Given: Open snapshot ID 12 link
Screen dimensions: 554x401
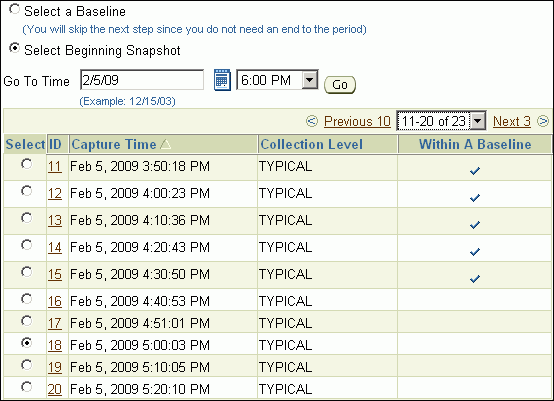Looking at the screenshot, I should [x=55, y=193].
